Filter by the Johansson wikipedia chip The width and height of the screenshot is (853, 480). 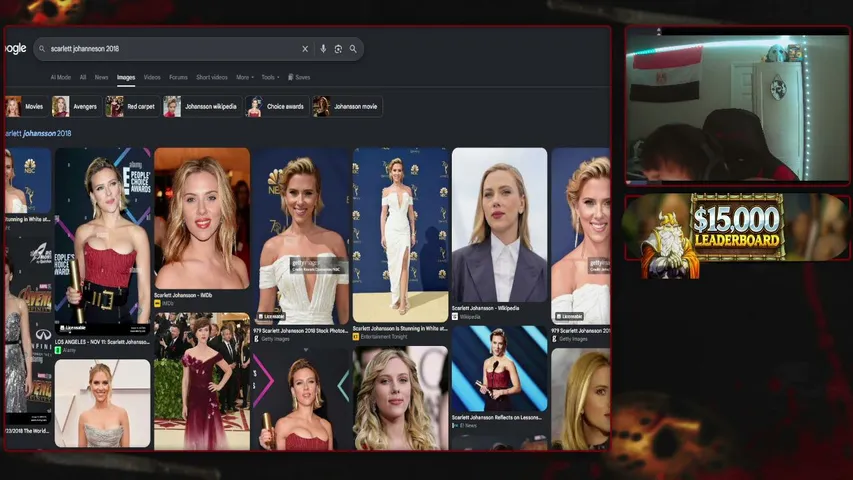(202, 107)
